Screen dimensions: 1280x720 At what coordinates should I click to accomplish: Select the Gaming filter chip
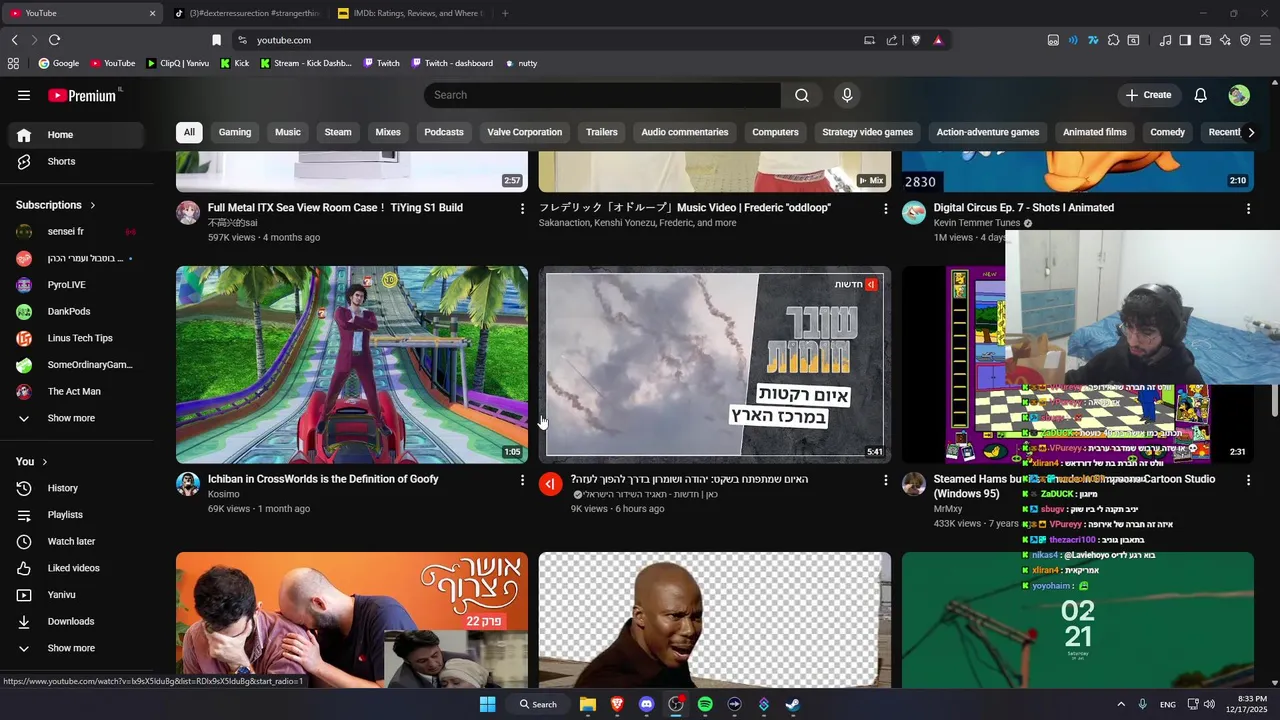point(235,132)
